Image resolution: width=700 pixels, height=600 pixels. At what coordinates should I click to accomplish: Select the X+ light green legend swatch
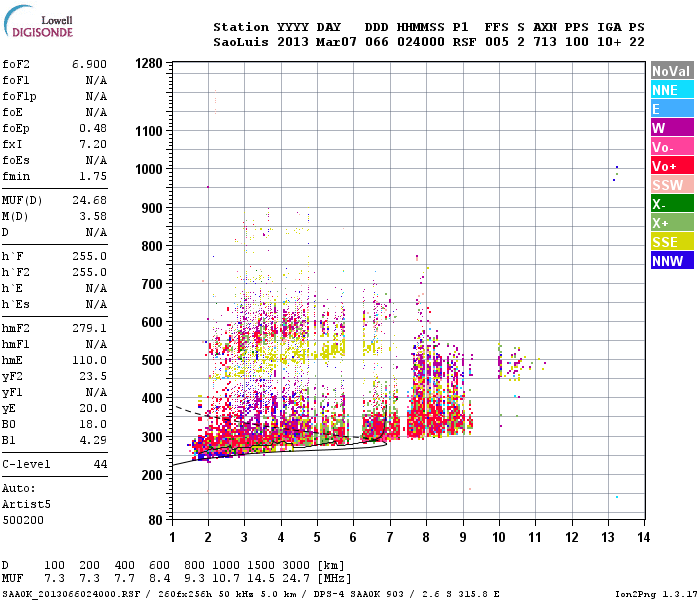click(x=672, y=222)
